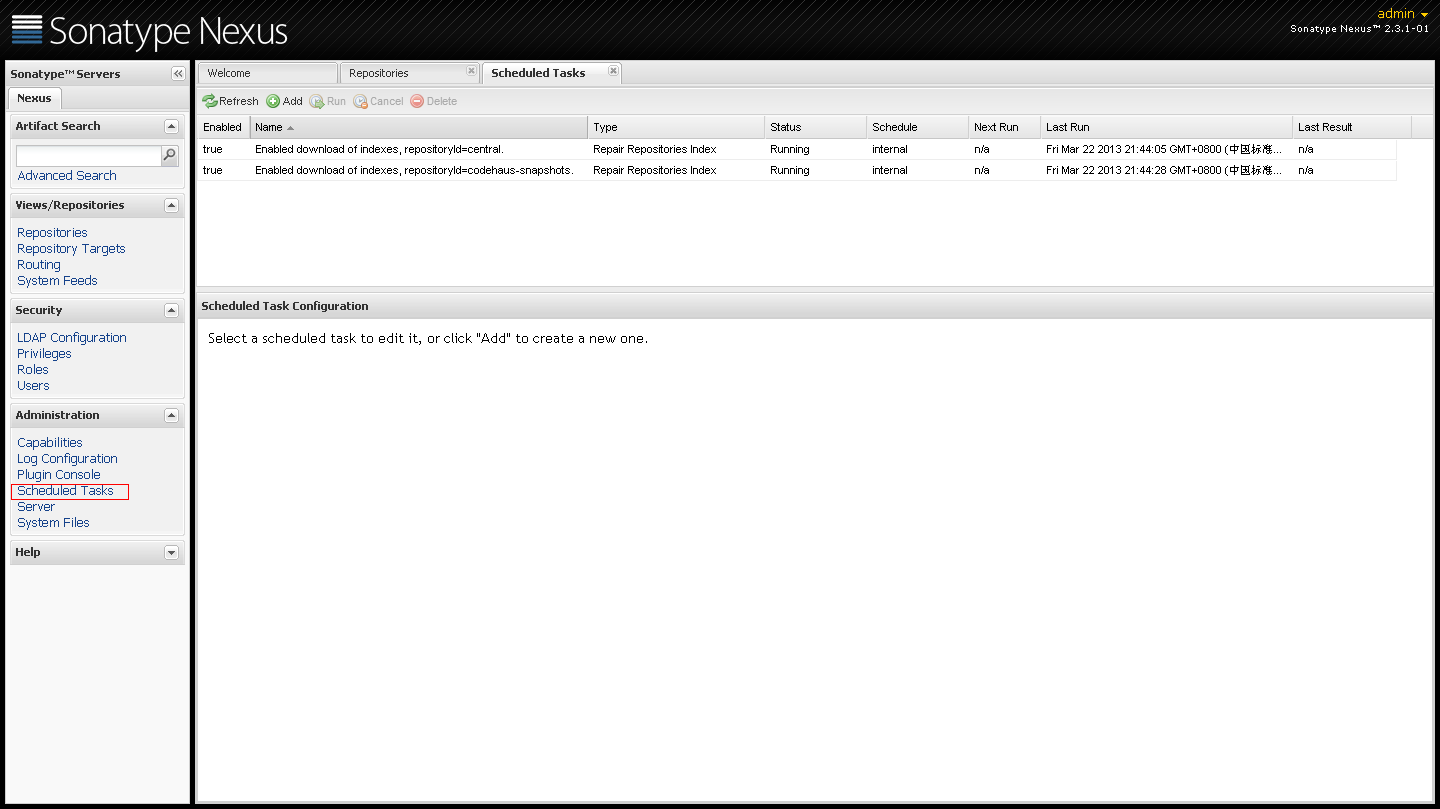Switch to the Repositories tab
This screenshot has height=809, width=1440.
(x=409, y=73)
